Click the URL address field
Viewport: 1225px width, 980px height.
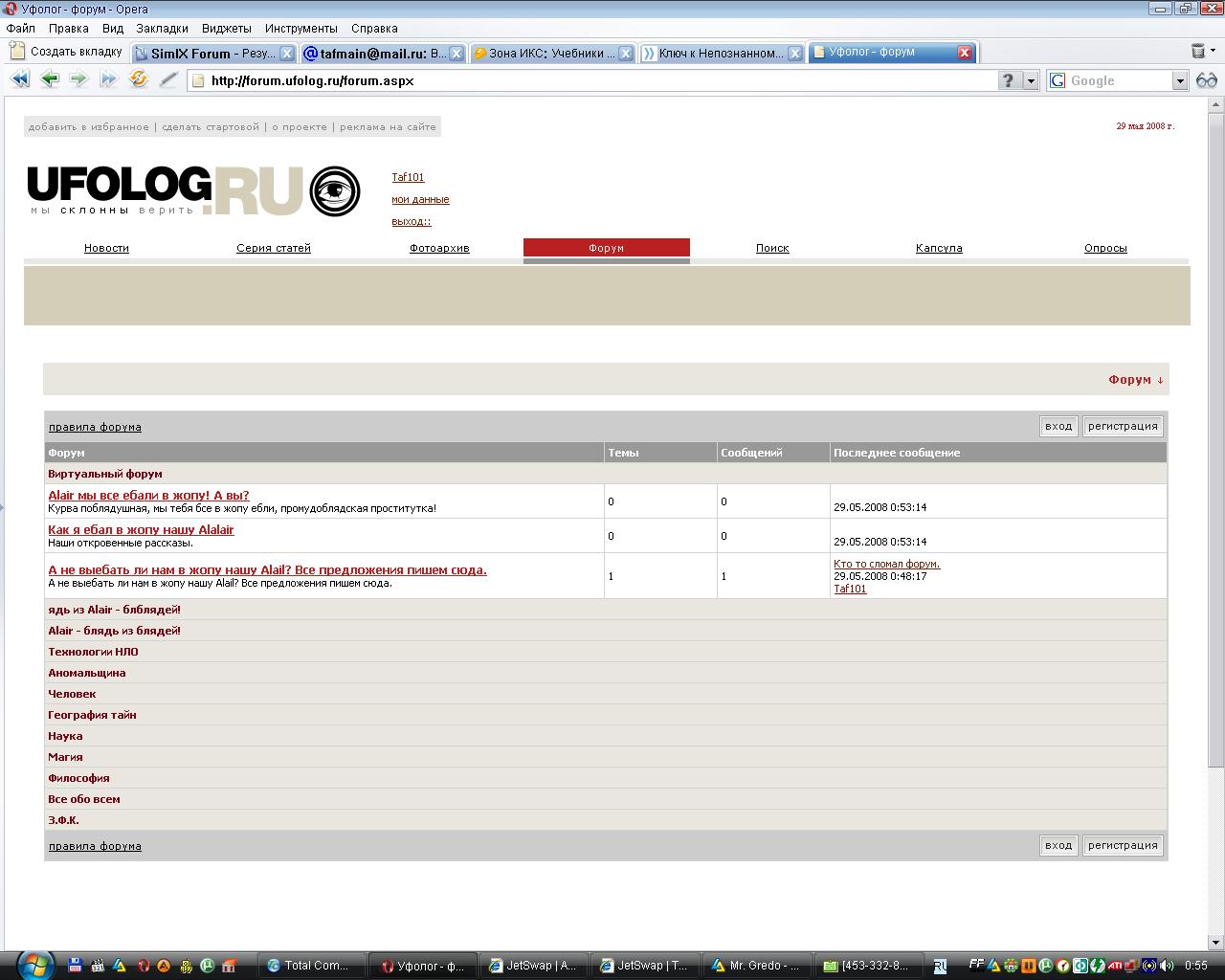click(x=593, y=81)
